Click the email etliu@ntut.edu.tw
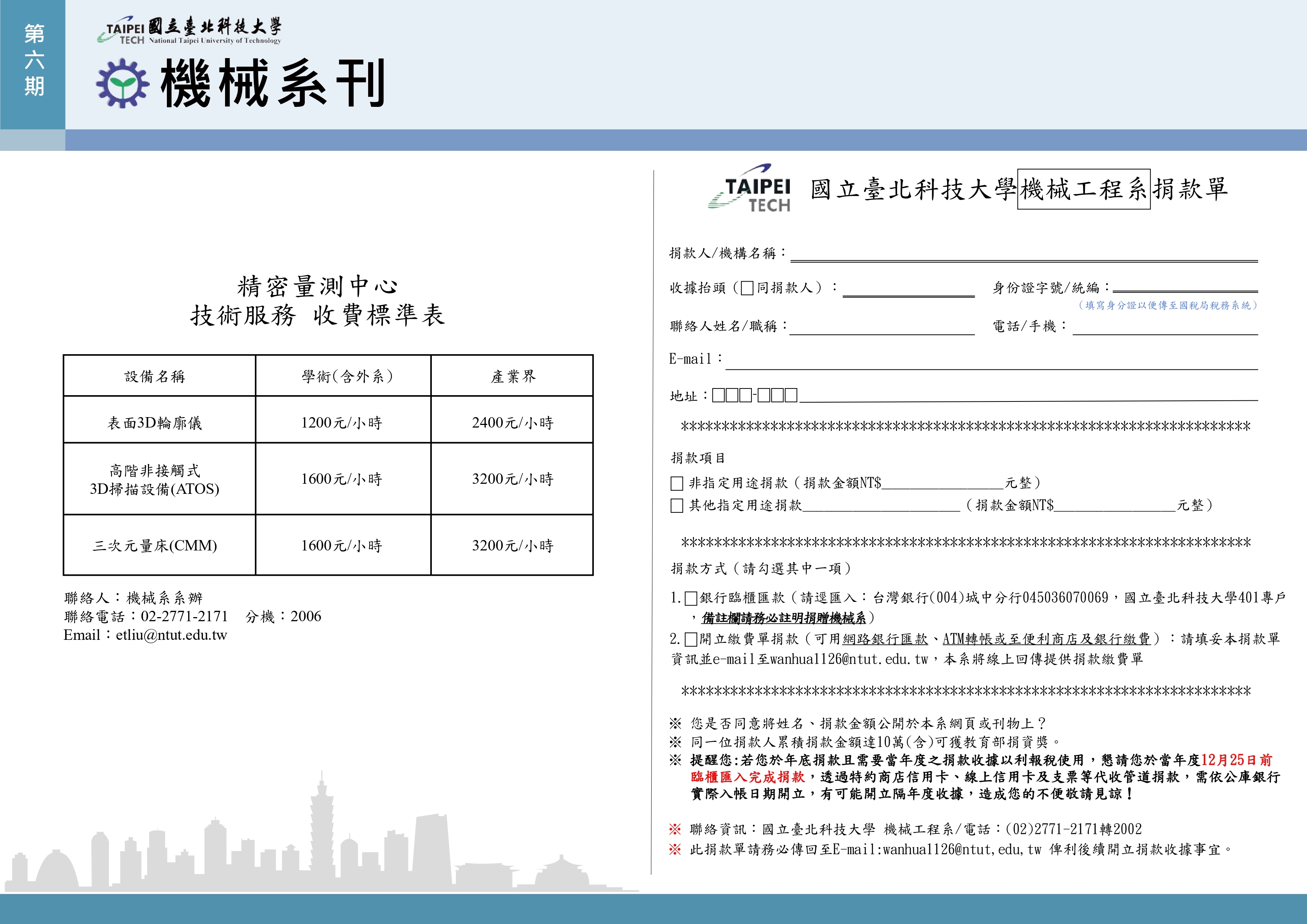Screen dimensions: 1307x924 coord(171,635)
